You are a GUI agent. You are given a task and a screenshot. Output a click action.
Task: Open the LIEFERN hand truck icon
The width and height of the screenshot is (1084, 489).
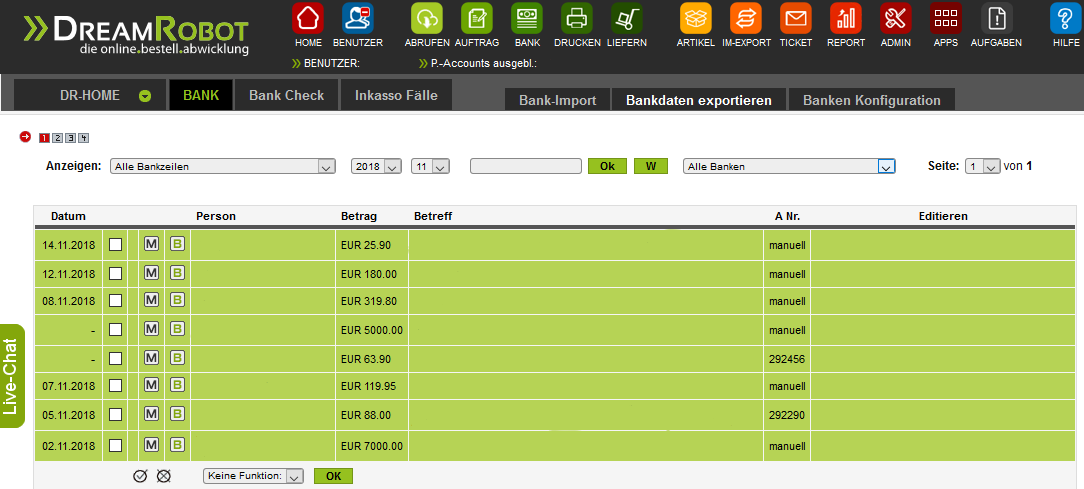point(627,19)
